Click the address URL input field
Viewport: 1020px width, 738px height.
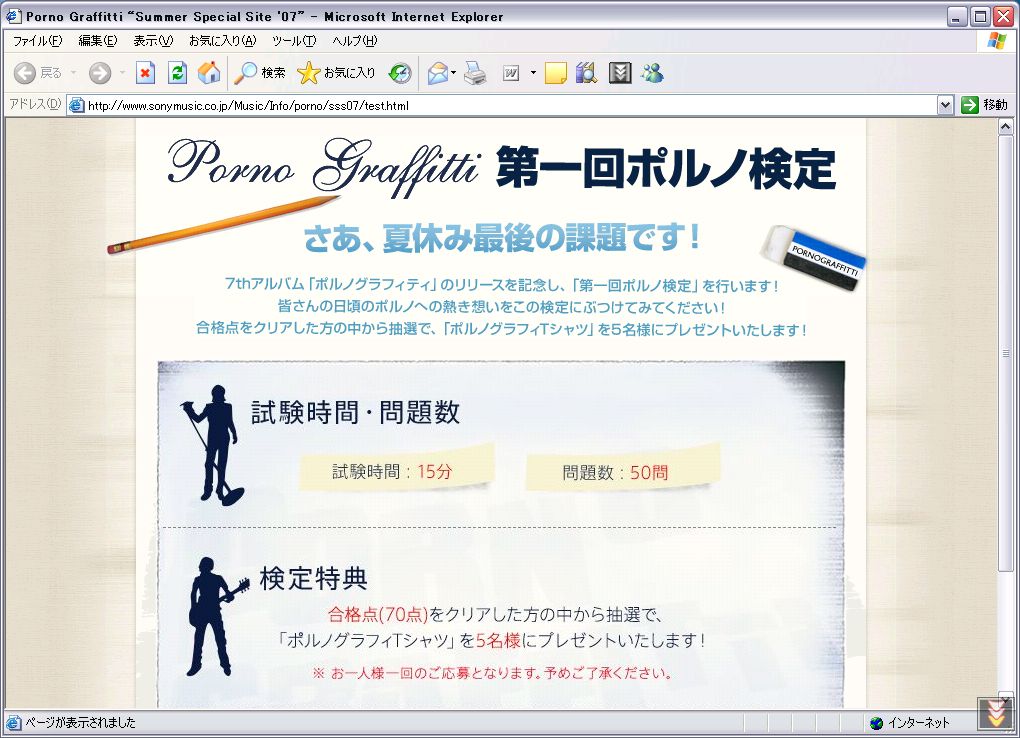pyautogui.click(x=511, y=105)
